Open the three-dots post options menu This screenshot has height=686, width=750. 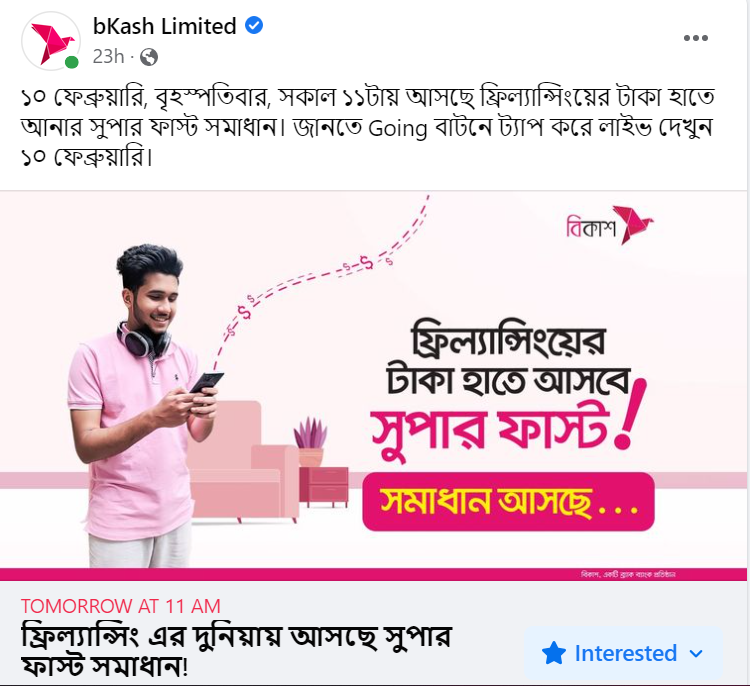click(x=695, y=38)
